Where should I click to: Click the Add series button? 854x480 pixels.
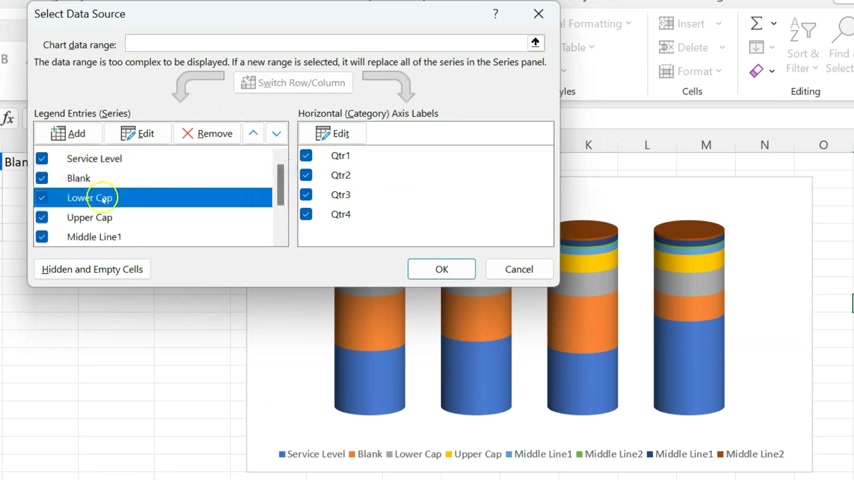click(68, 133)
